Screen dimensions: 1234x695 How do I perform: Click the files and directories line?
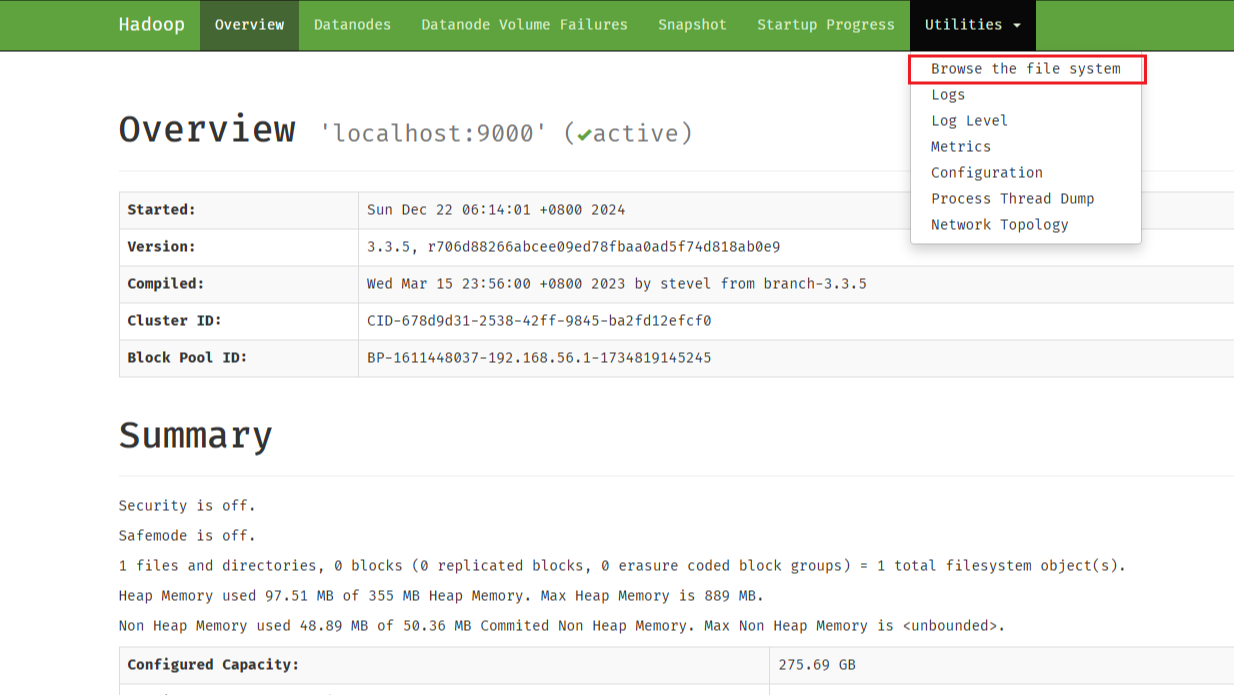[x=622, y=566]
